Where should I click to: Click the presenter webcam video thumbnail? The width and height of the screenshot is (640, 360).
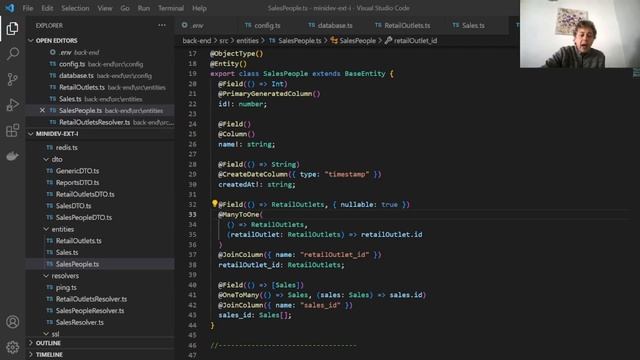click(x=580, y=34)
